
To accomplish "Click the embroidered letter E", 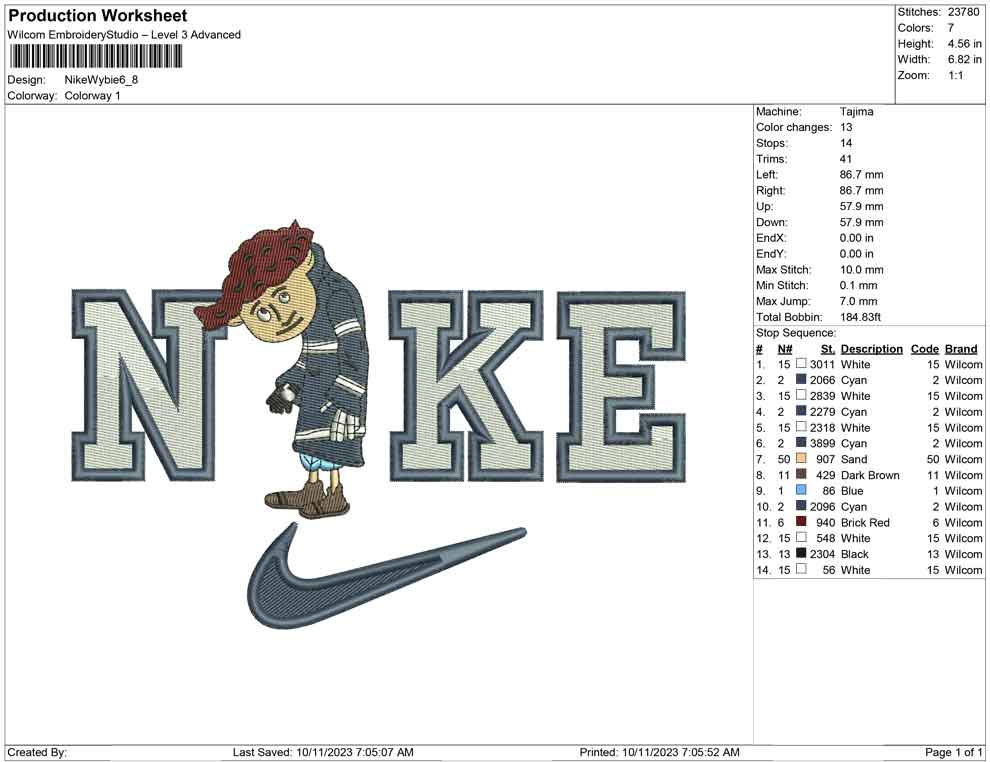I will tap(622, 385).
